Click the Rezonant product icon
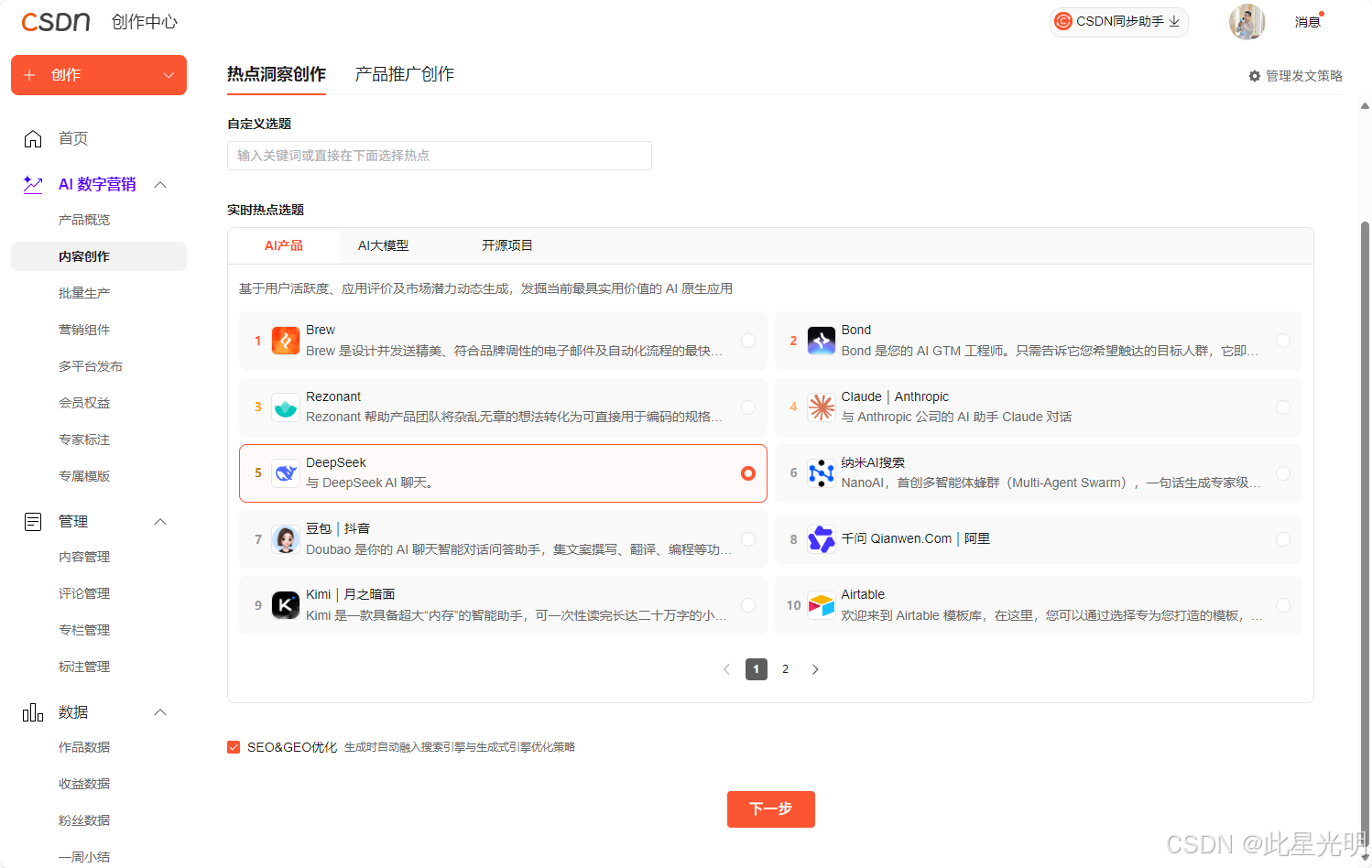Image resolution: width=1372 pixels, height=868 pixels. pos(286,407)
